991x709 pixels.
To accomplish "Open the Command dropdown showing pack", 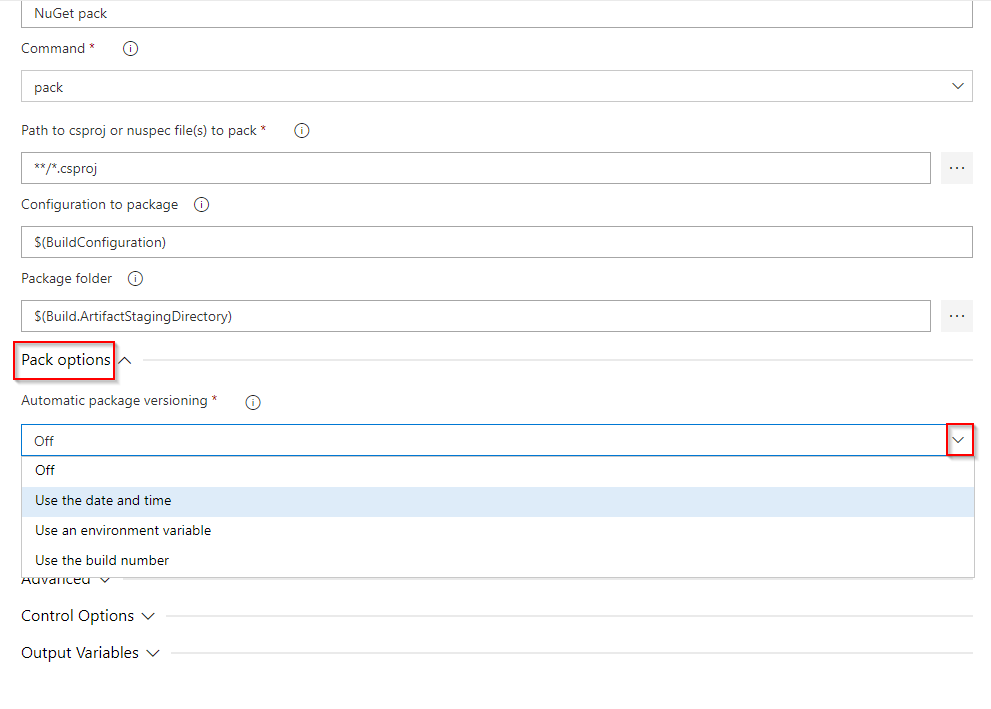I will click(497, 86).
